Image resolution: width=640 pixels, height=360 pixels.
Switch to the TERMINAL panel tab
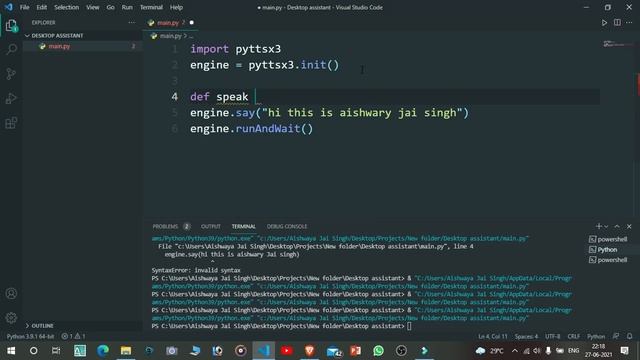[244, 227]
